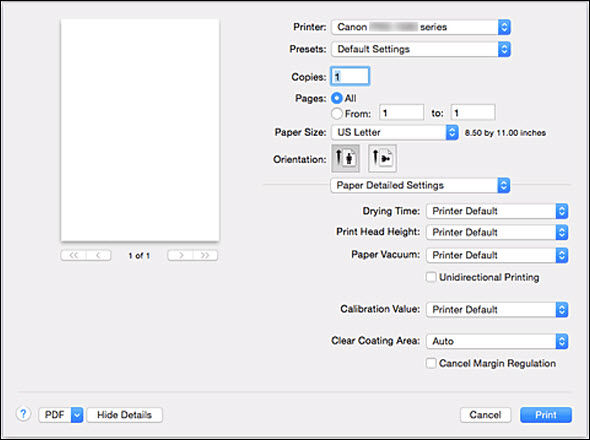Screen dimensions: 590x440
Task: Click the Print button
Action: (546, 415)
